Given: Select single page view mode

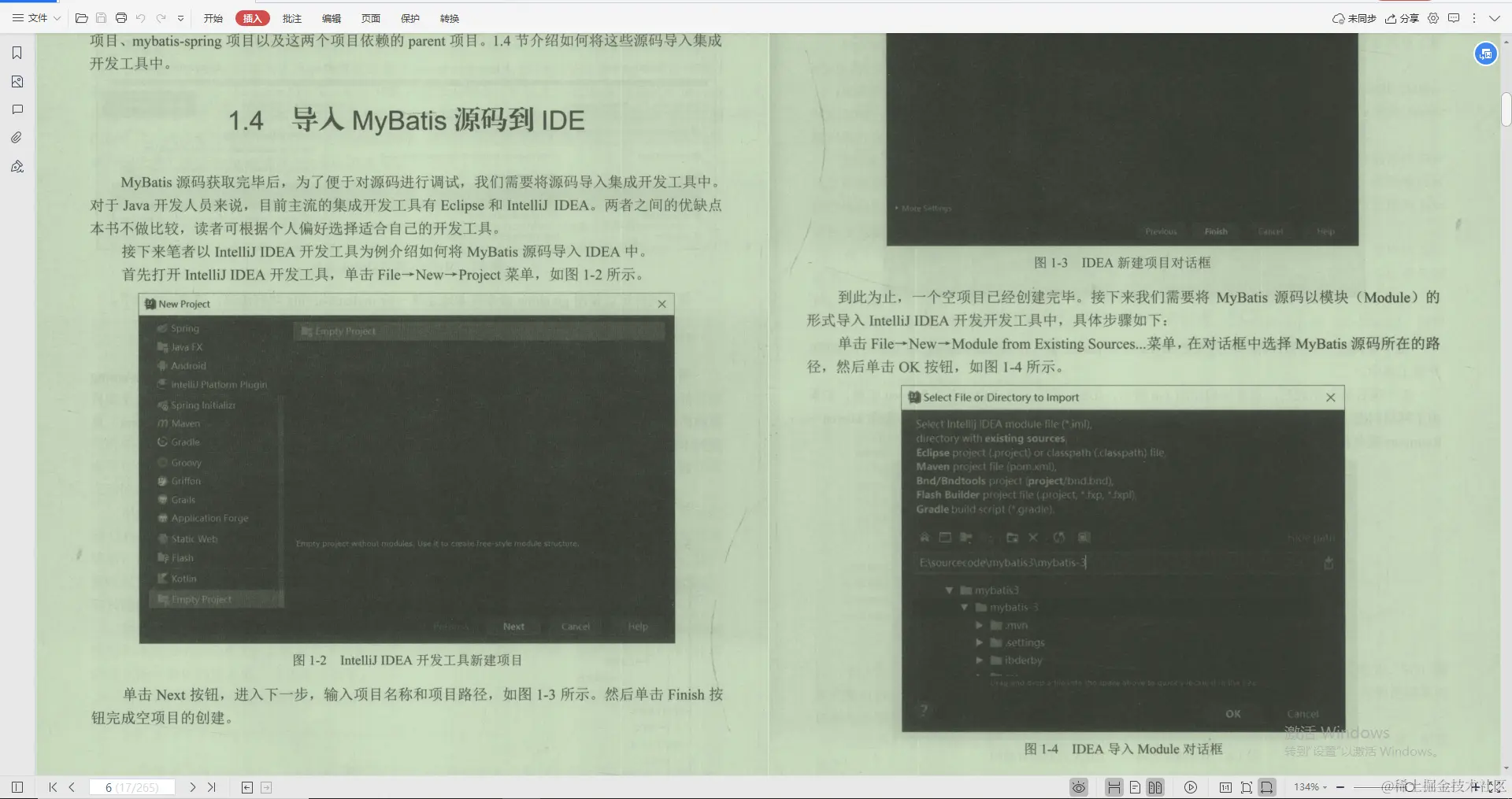Looking at the screenshot, I should tap(1135, 787).
